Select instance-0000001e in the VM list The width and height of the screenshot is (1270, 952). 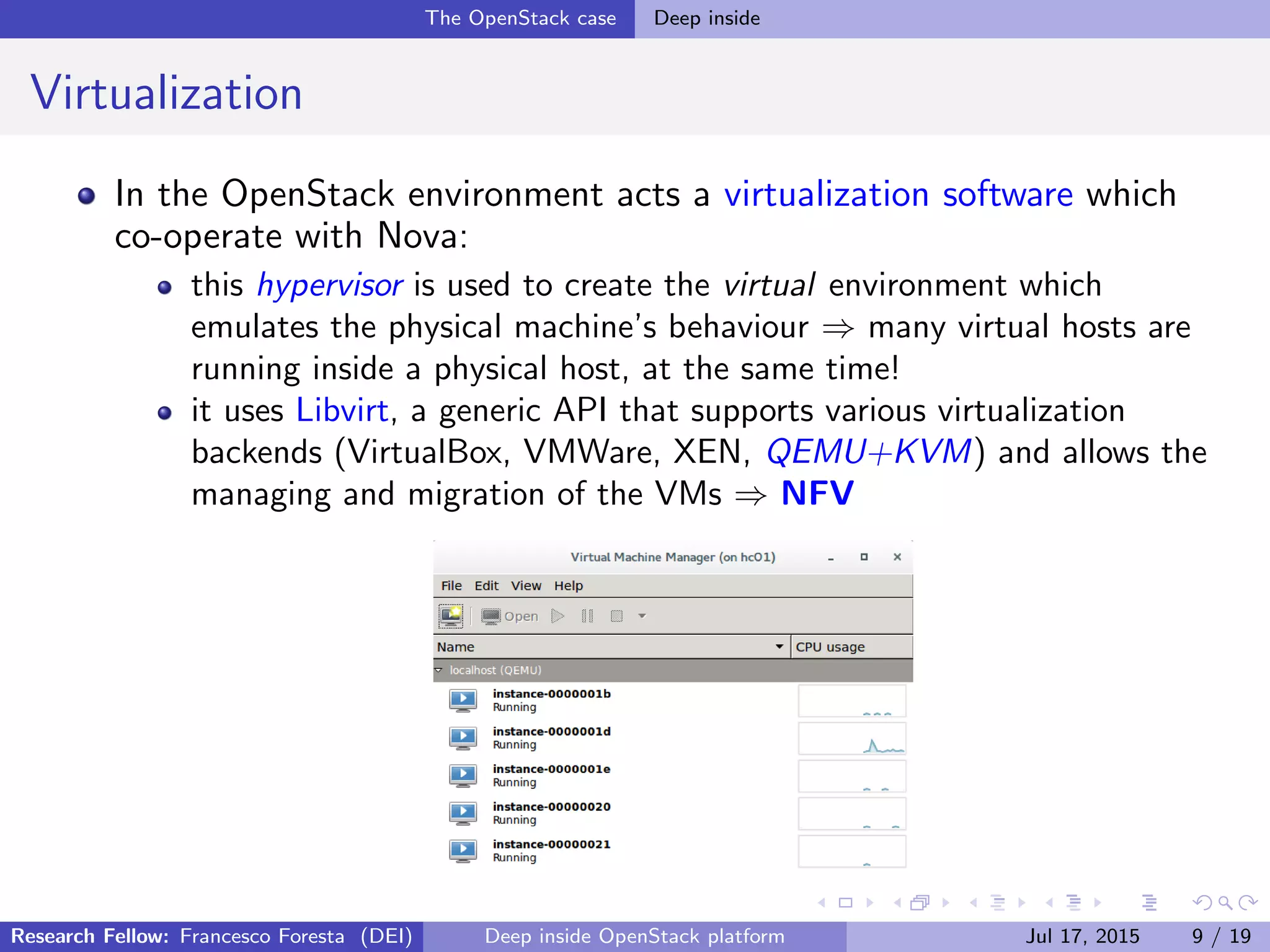click(x=673, y=775)
